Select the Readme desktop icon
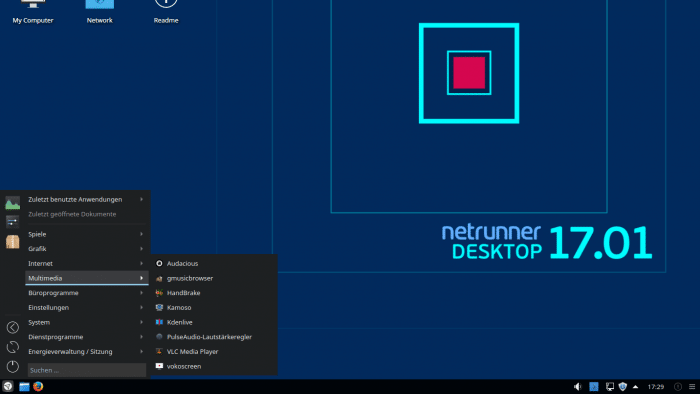This screenshot has height=394, width=700. click(x=166, y=12)
